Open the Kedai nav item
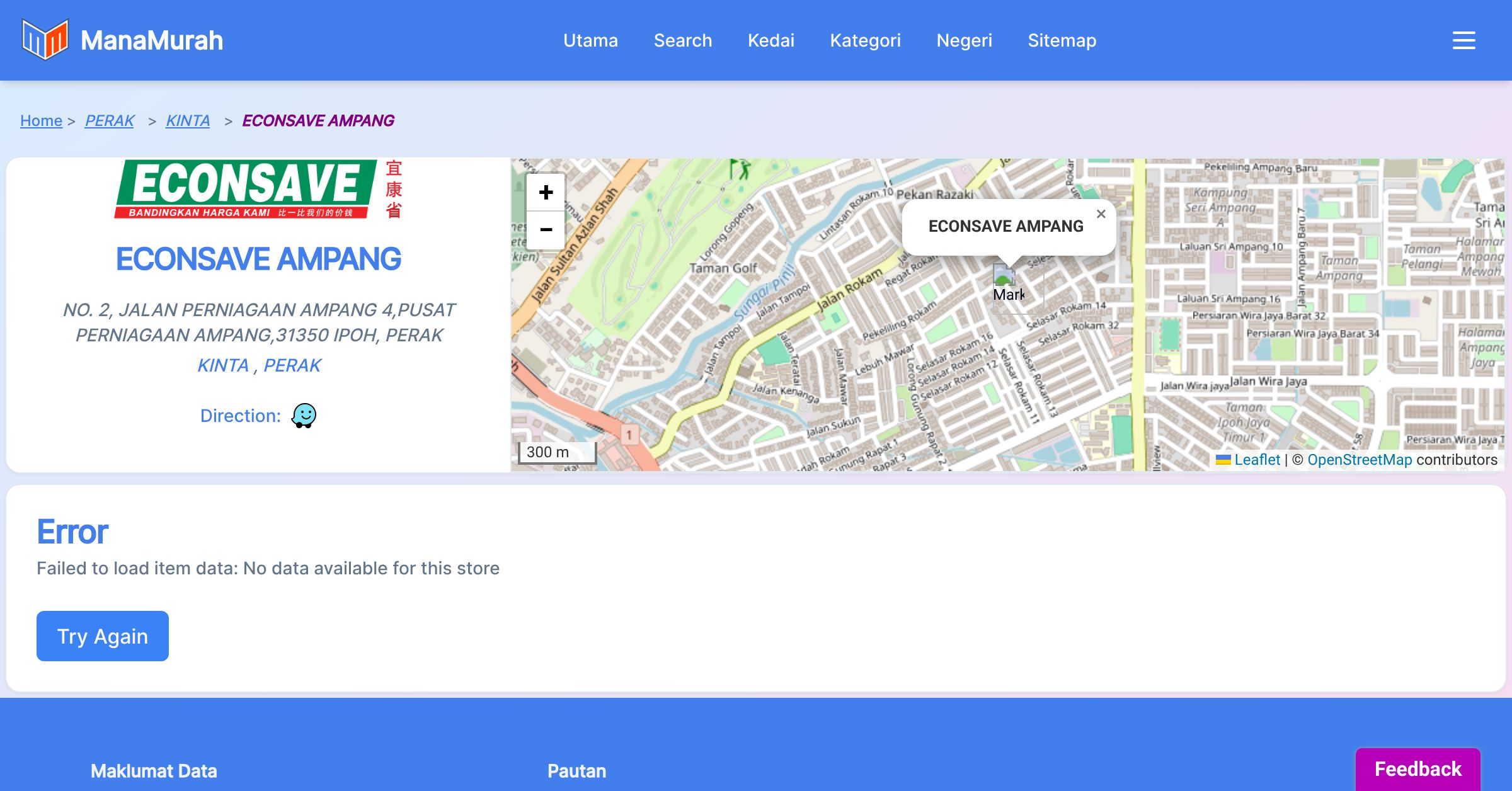Viewport: 1512px width, 791px height. click(770, 40)
